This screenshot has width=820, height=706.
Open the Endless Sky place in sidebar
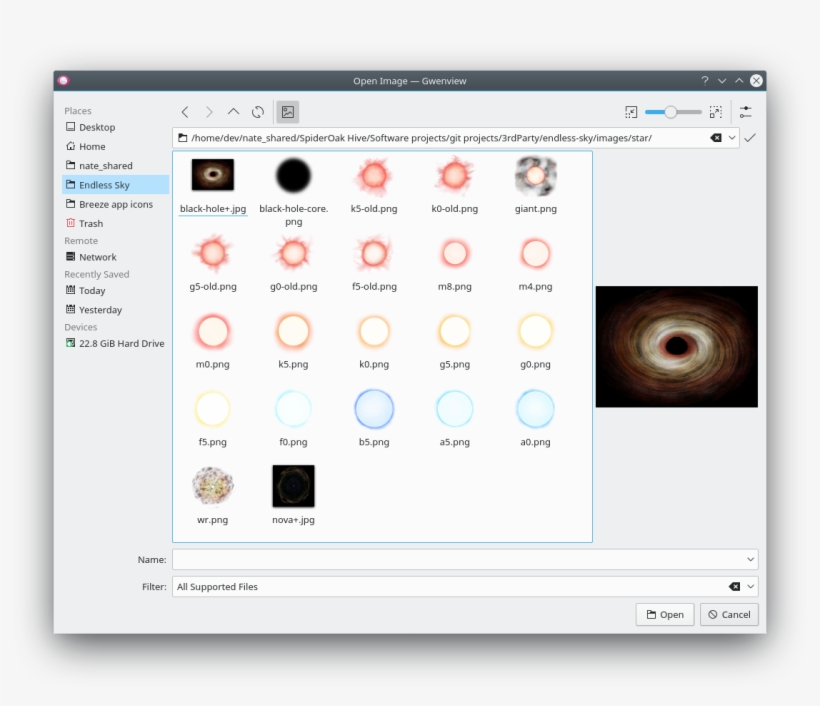point(103,184)
